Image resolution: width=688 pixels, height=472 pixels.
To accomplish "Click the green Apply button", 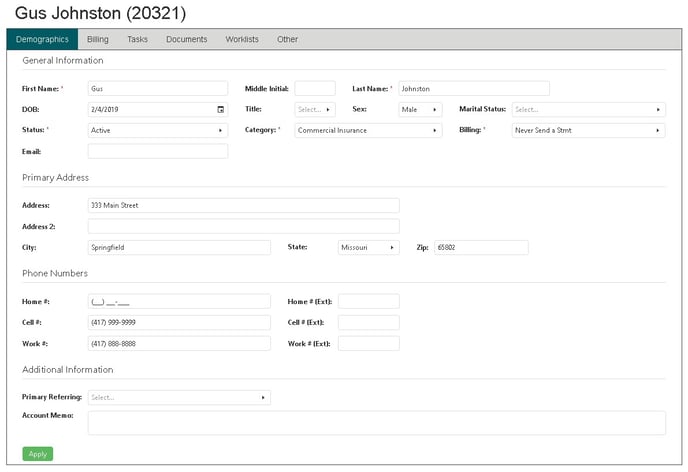I will (37, 454).
